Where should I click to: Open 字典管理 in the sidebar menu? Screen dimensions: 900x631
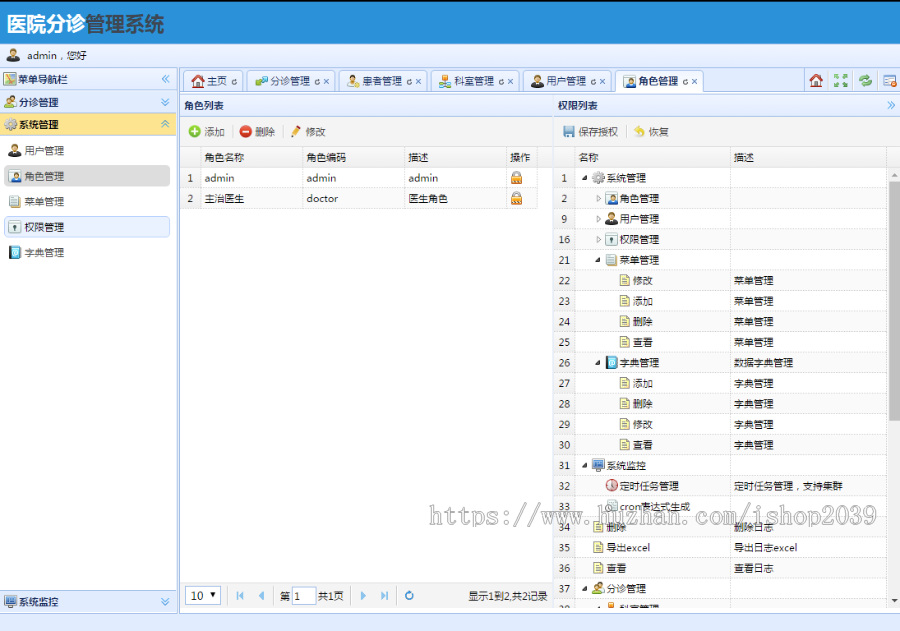pyautogui.click(x=87, y=253)
